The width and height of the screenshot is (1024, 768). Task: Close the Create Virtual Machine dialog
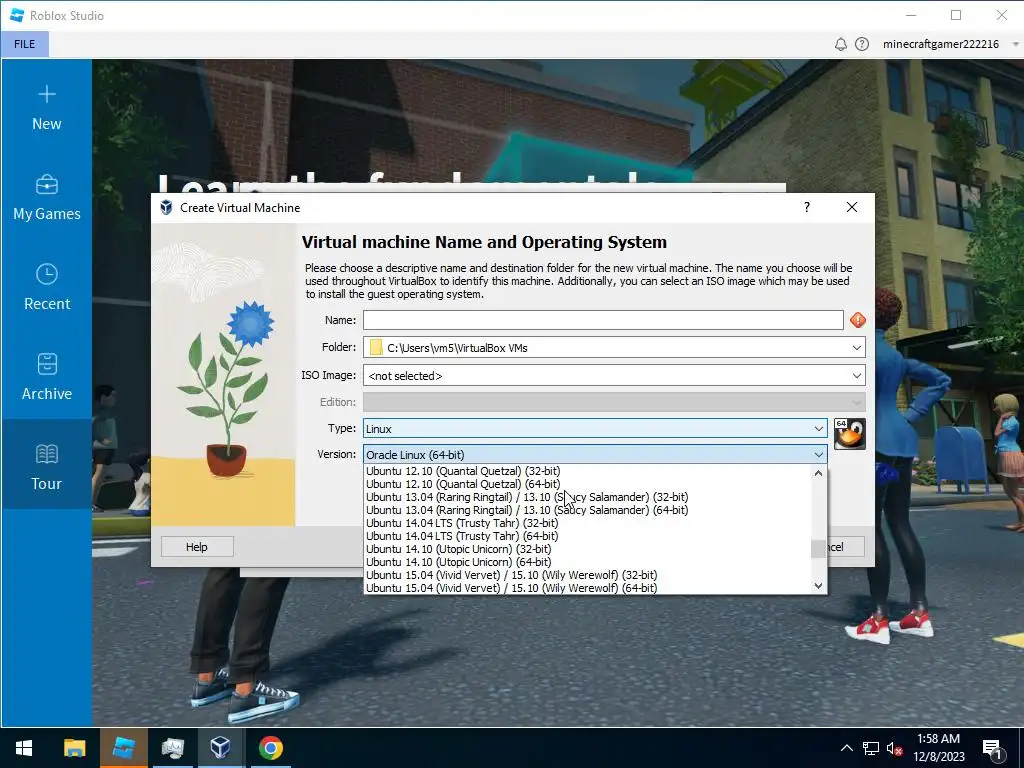852,207
